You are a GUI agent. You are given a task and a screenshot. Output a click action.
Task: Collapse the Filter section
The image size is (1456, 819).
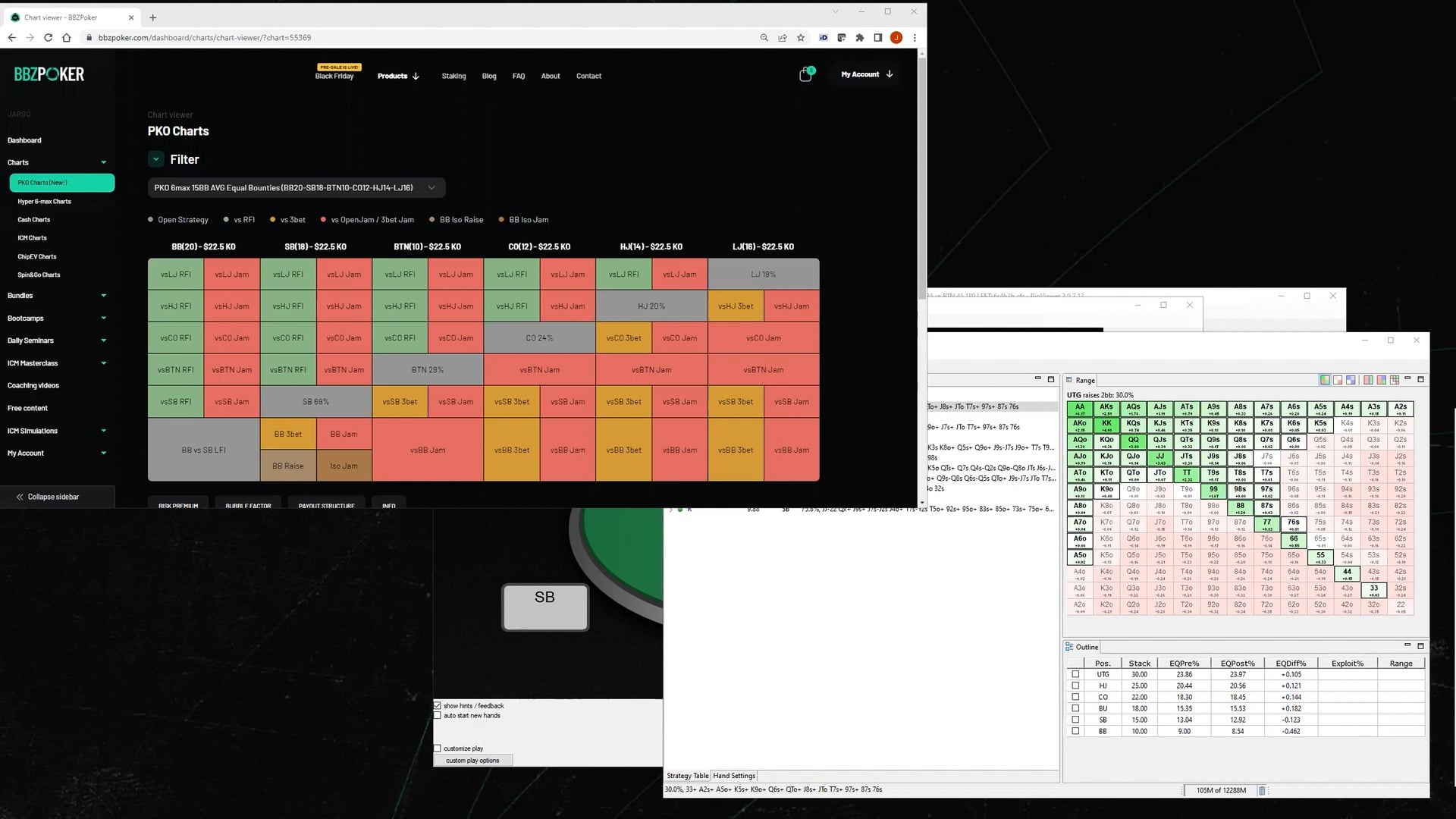[x=156, y=158]
